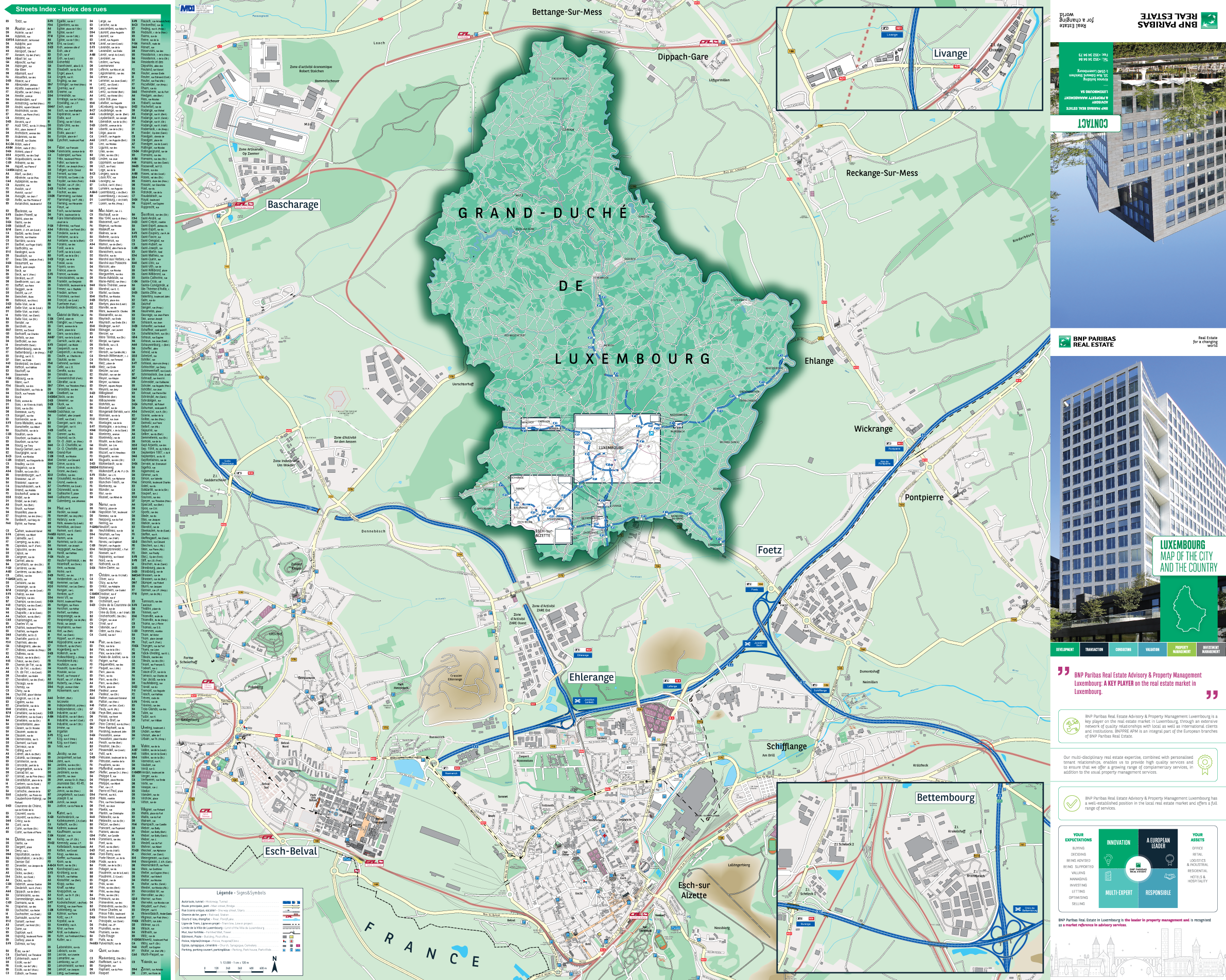Select the Development tab
Screen dimensions: 1226x980
pyautogui.click(x=1064, y=649)
